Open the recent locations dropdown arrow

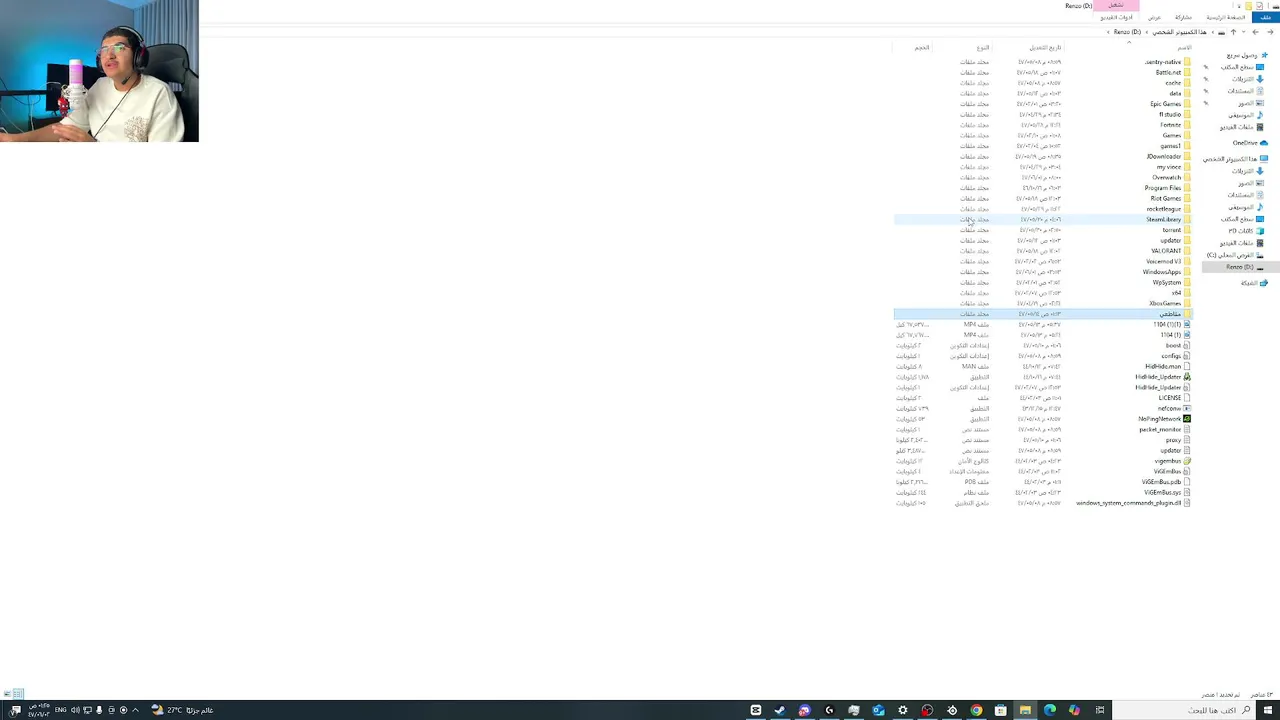[1245, 32]
